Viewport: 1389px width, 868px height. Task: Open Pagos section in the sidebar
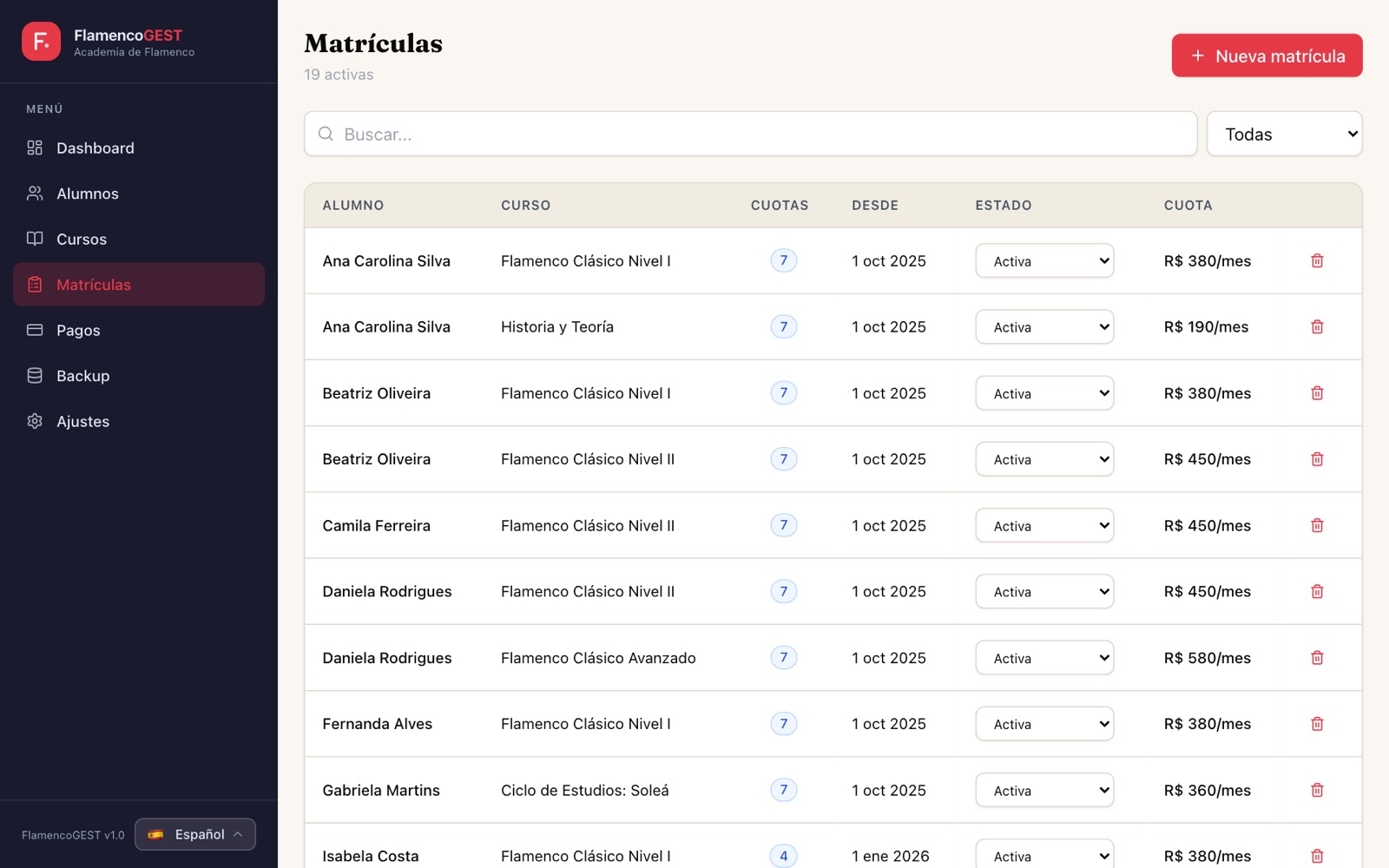[139, 330]
